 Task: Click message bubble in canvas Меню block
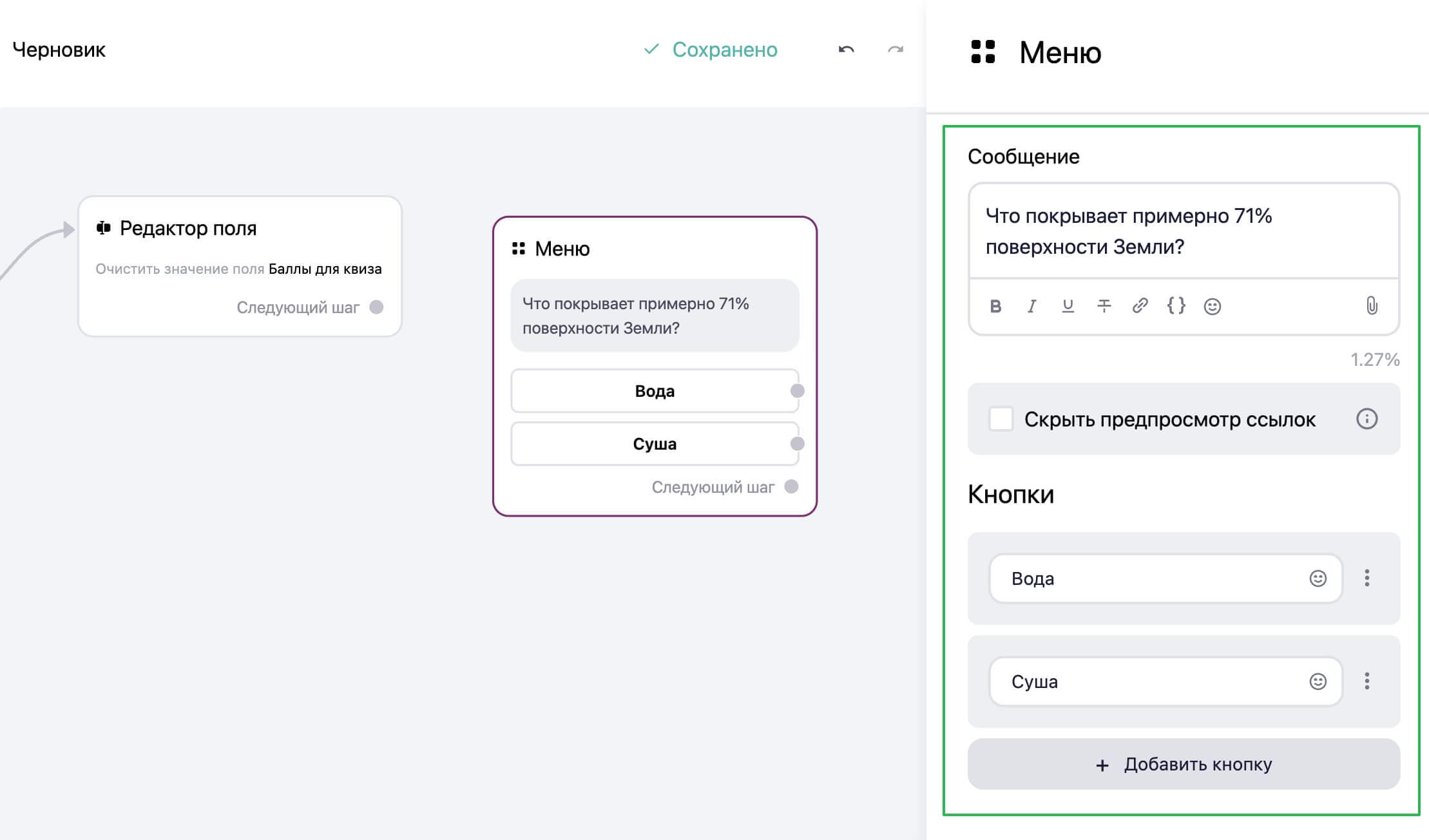(x=655, y=316)
